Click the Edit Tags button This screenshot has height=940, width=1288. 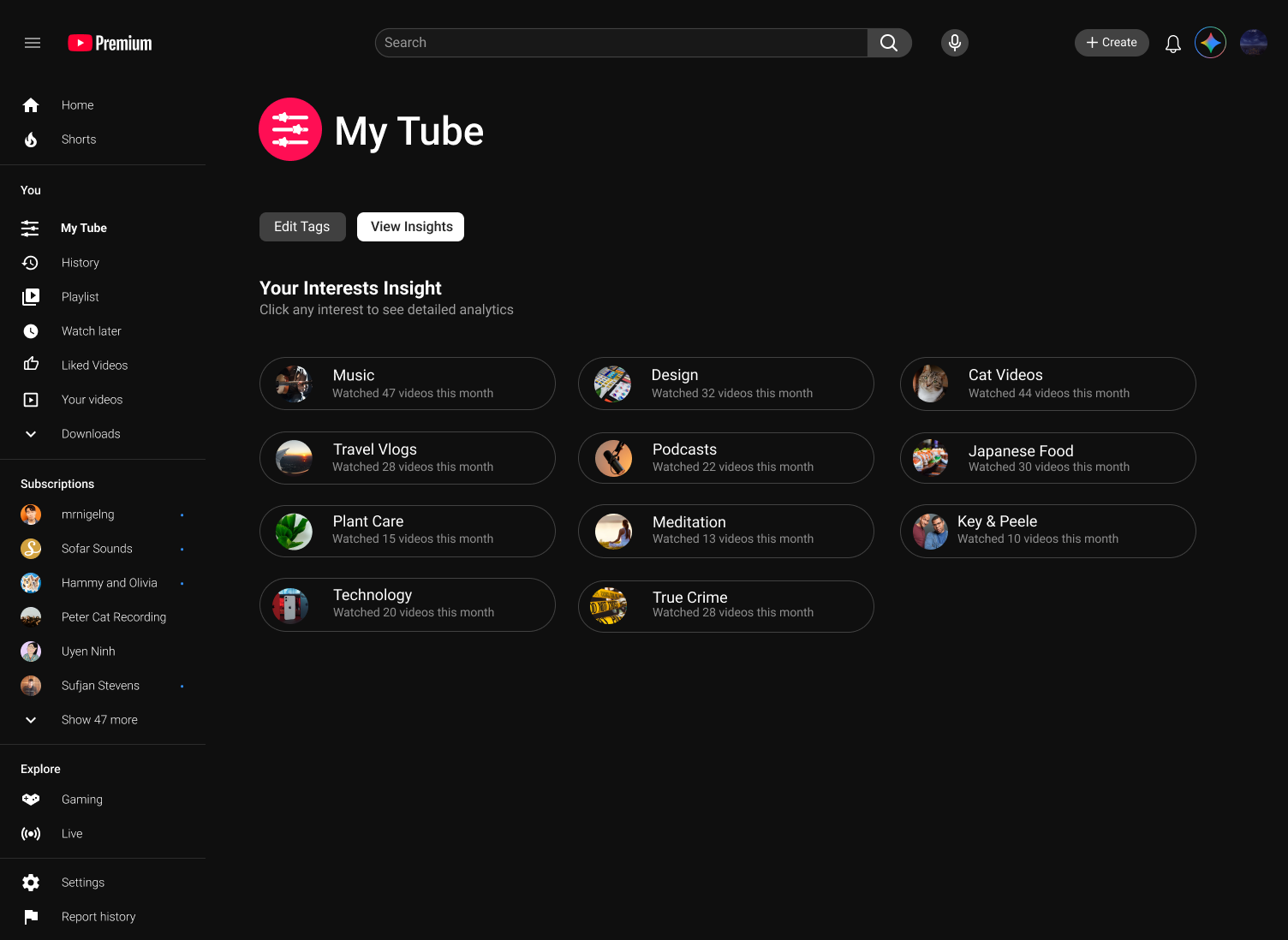pos(302,226)
